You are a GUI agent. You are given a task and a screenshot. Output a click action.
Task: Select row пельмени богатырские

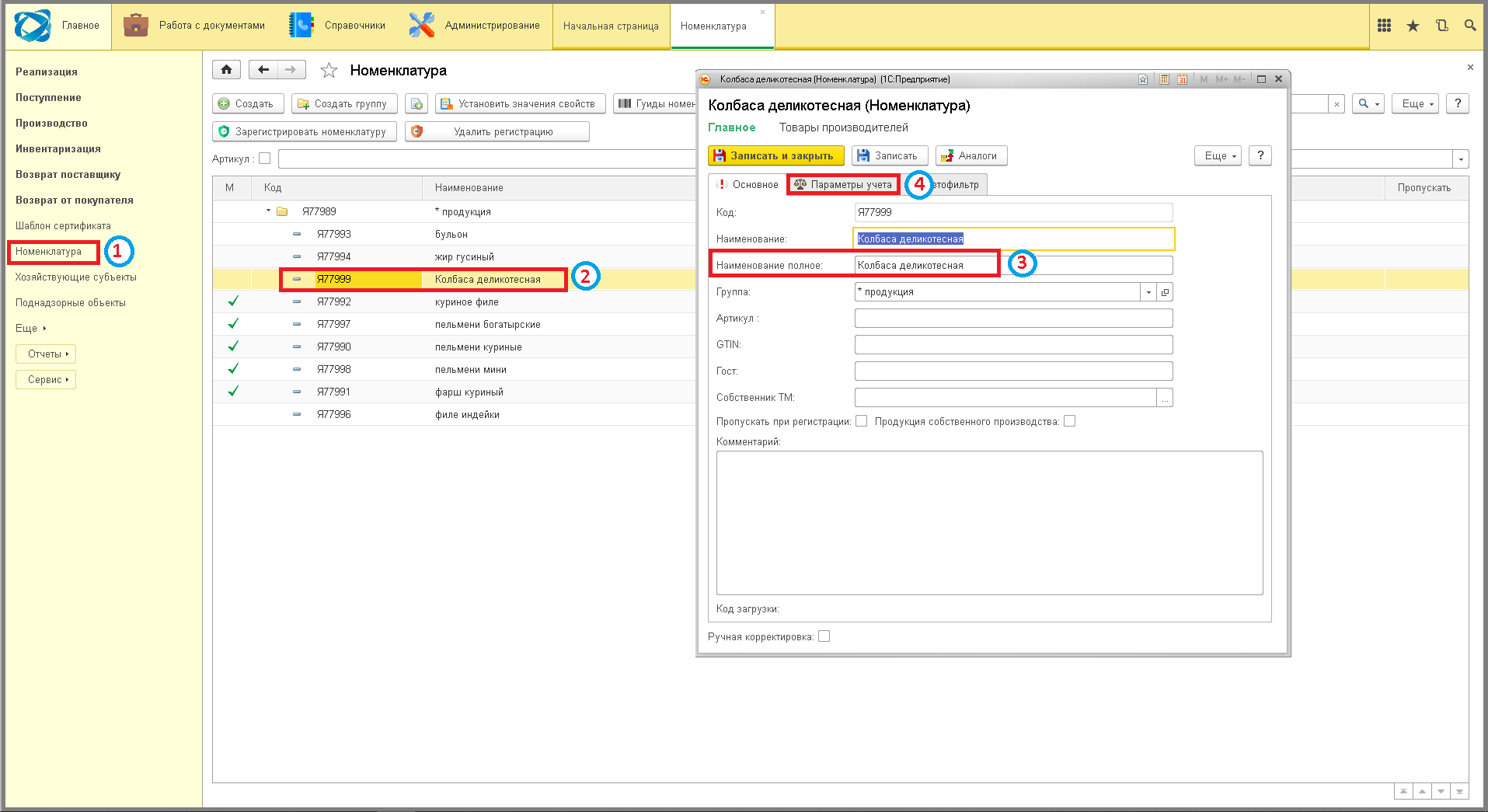(x=454, y=324)
